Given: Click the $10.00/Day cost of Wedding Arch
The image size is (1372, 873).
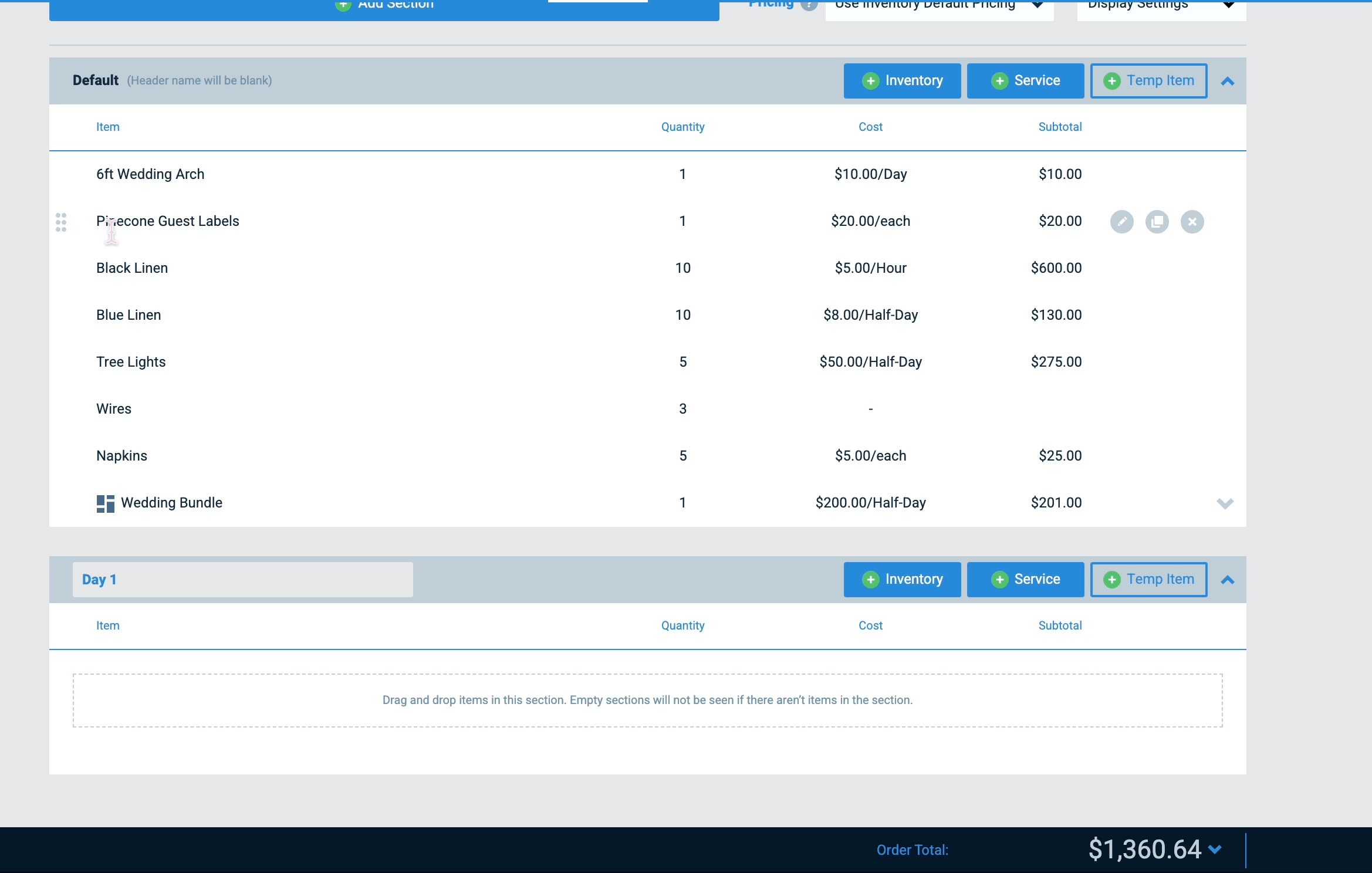Looking at the screenshot, I should pos(870,174).
